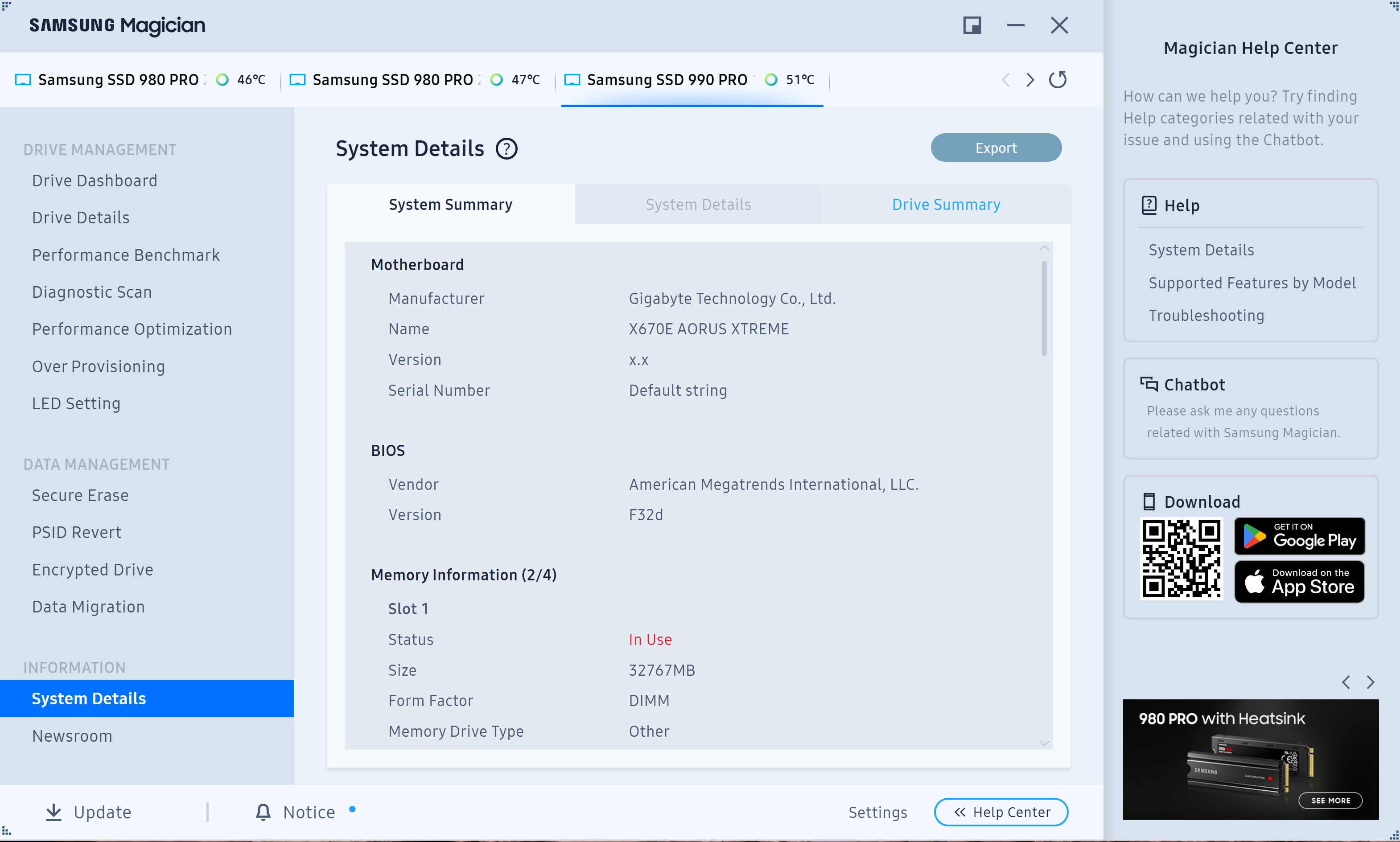Screen dimensions: 1400x842
Task: Click the Download phone icon
Action: 1149,501
